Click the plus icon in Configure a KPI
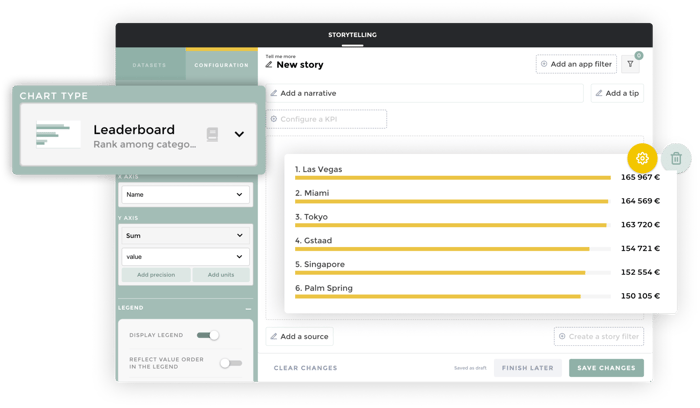Image resolution: width=700 pixels, height=408 pixels. point(274,119)
